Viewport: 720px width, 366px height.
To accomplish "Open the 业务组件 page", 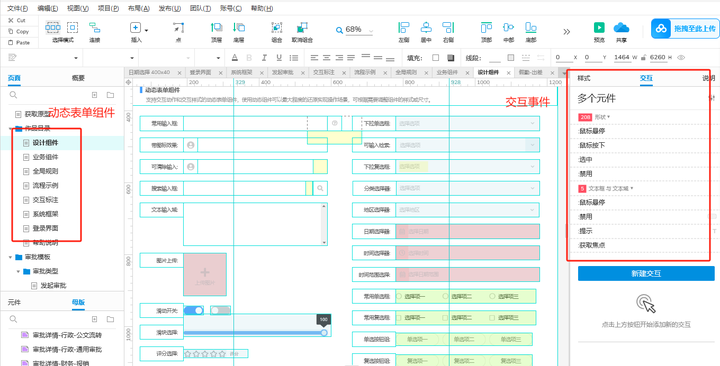I will [45, 157].
